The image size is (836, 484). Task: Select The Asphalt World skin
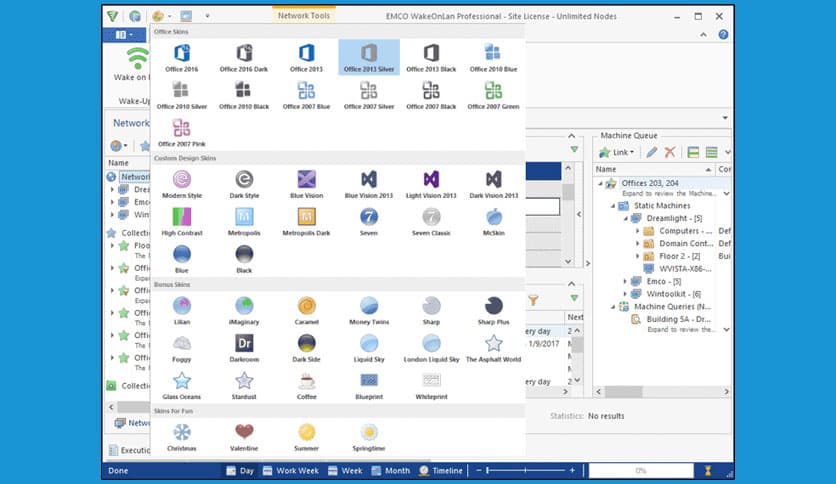point(493,348)
